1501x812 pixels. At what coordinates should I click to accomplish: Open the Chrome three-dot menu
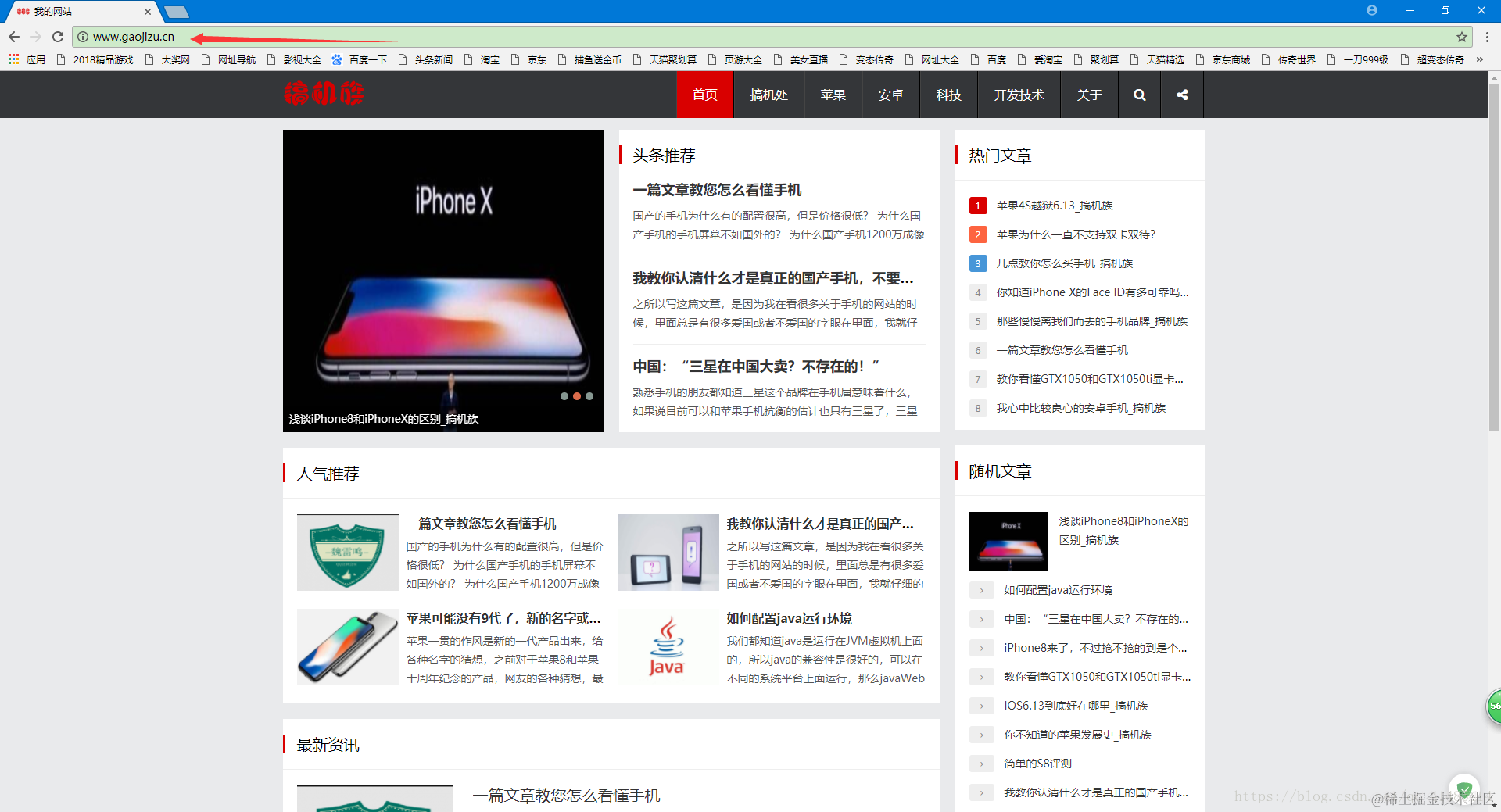[x=1487, y=37]
